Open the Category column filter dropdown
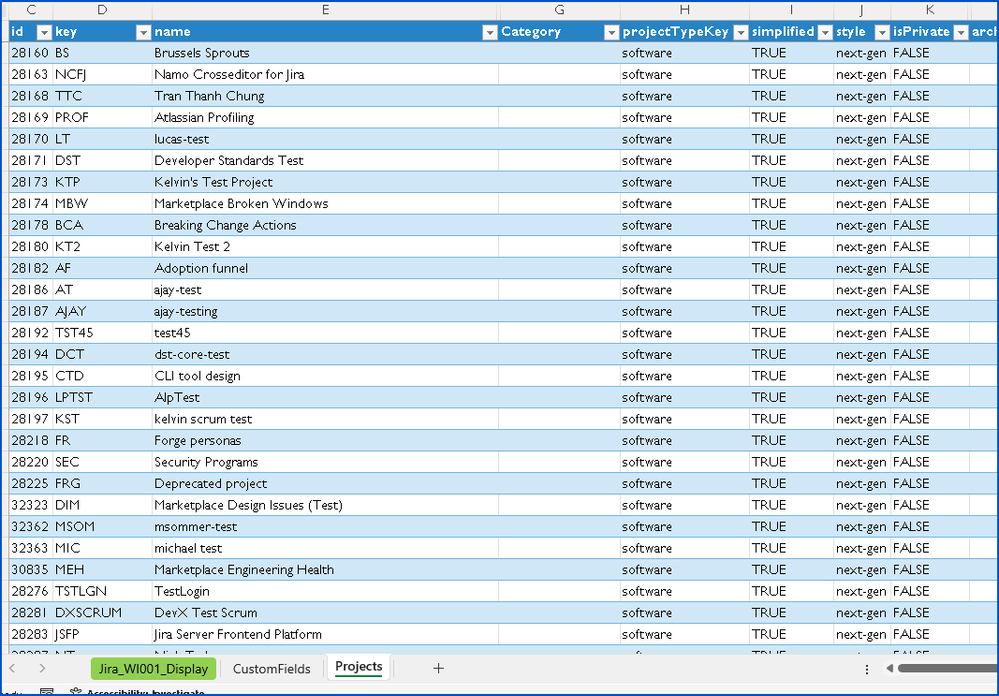This screenshot has width=999, height=696. 610,32
